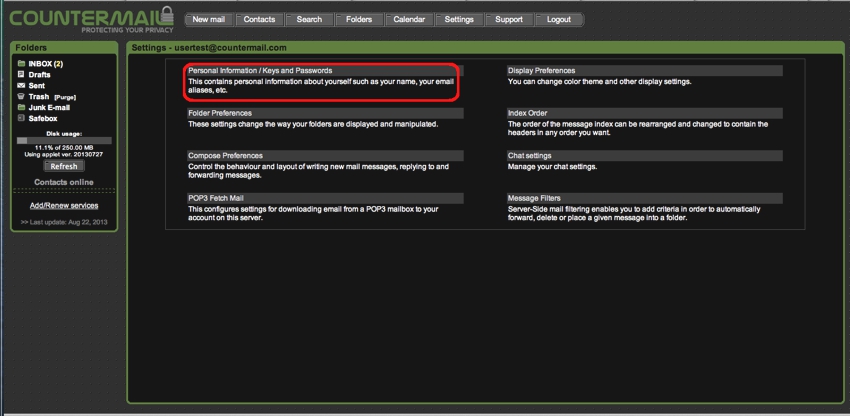The image size is (850, 416).
Task: Open Contacts from top navigation
Action: 259,20
